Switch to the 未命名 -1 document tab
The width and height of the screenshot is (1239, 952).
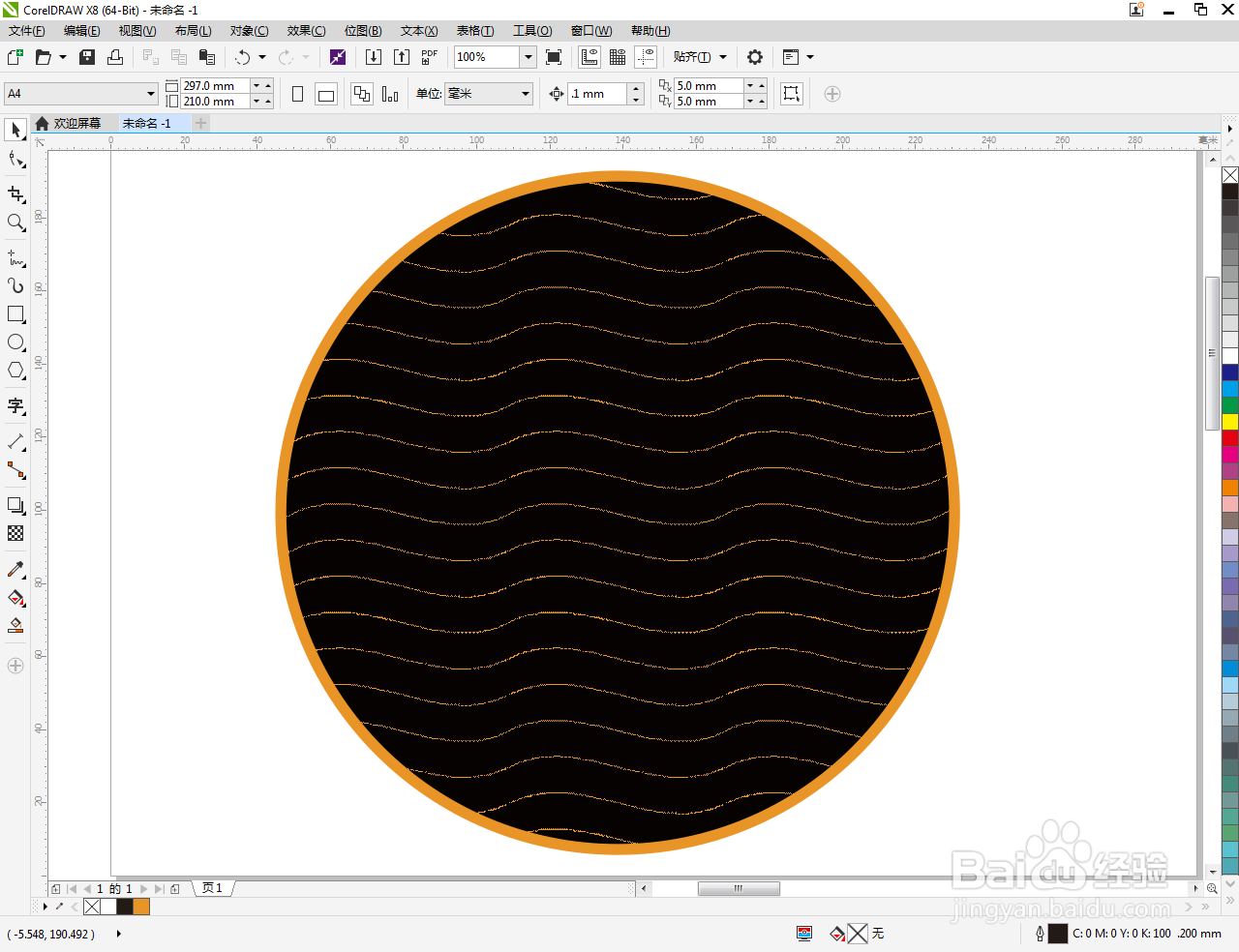[x=155, y=123]
